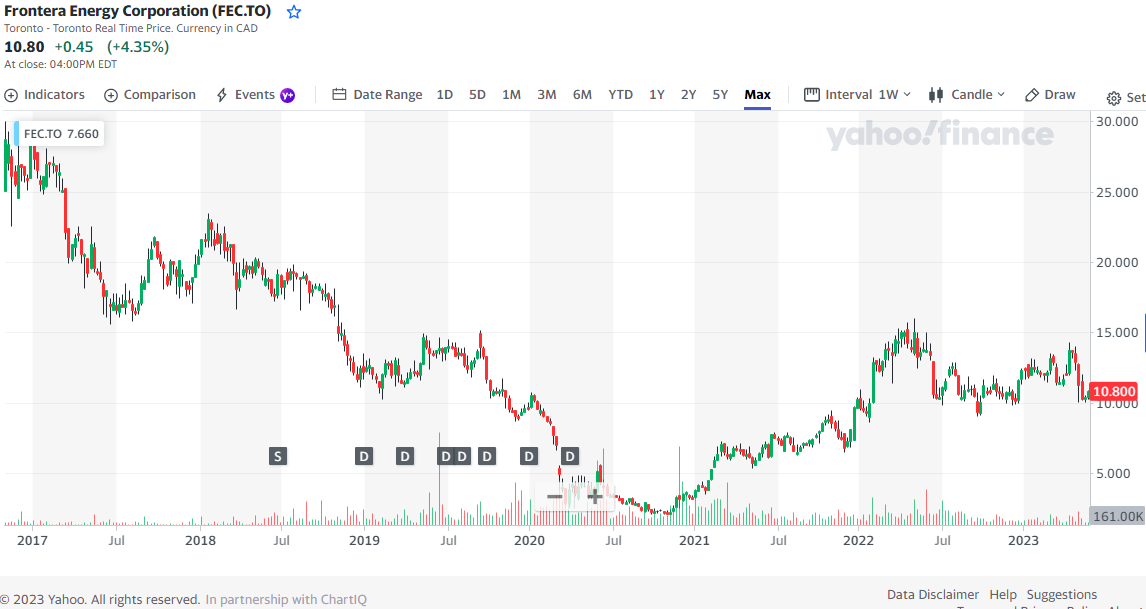Open the Data Disclaimer link
1146x609 pixels.
tap(933, 594)
